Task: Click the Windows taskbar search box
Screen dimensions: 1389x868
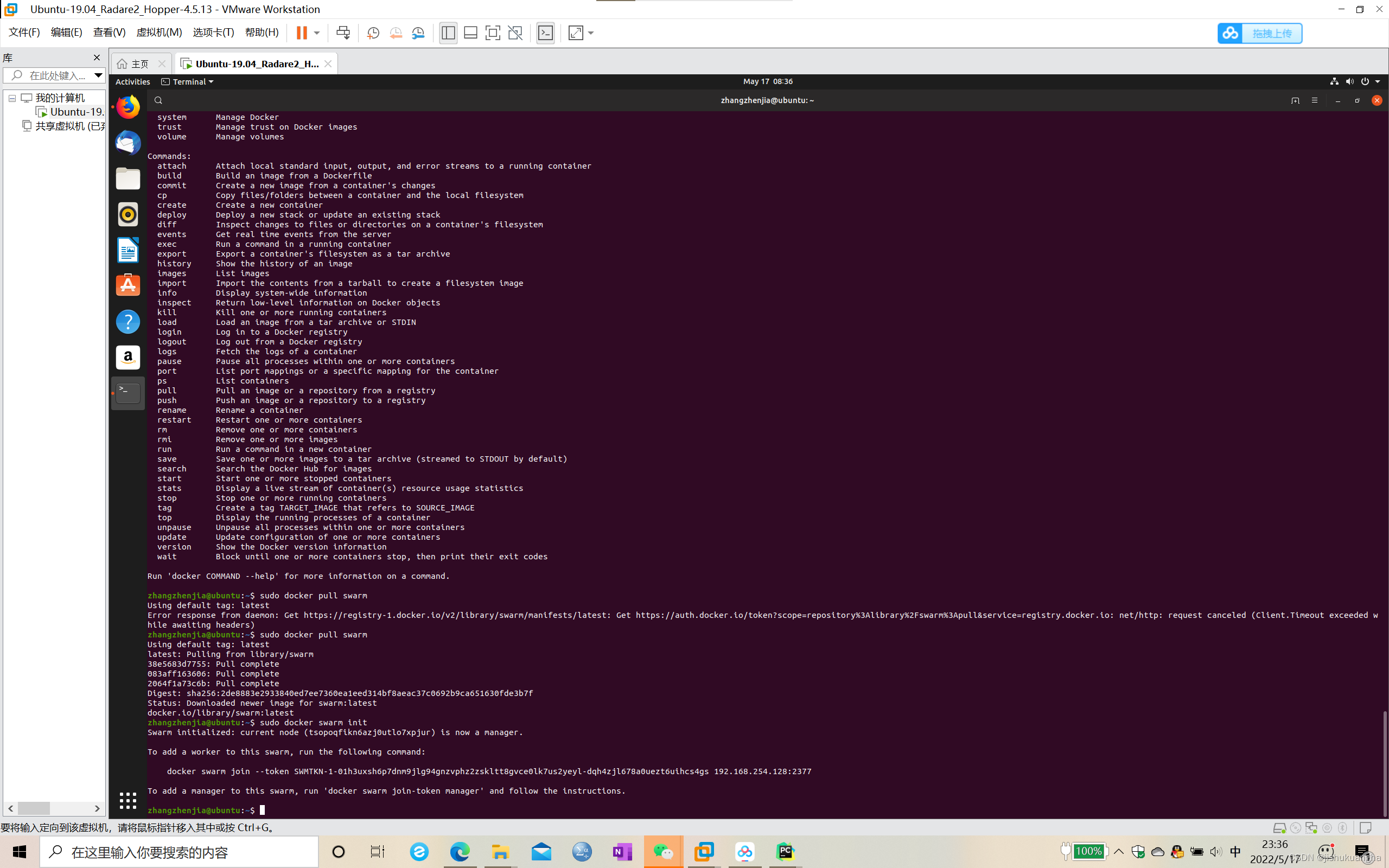Action: pyautogui.click(x=179, y=852)
